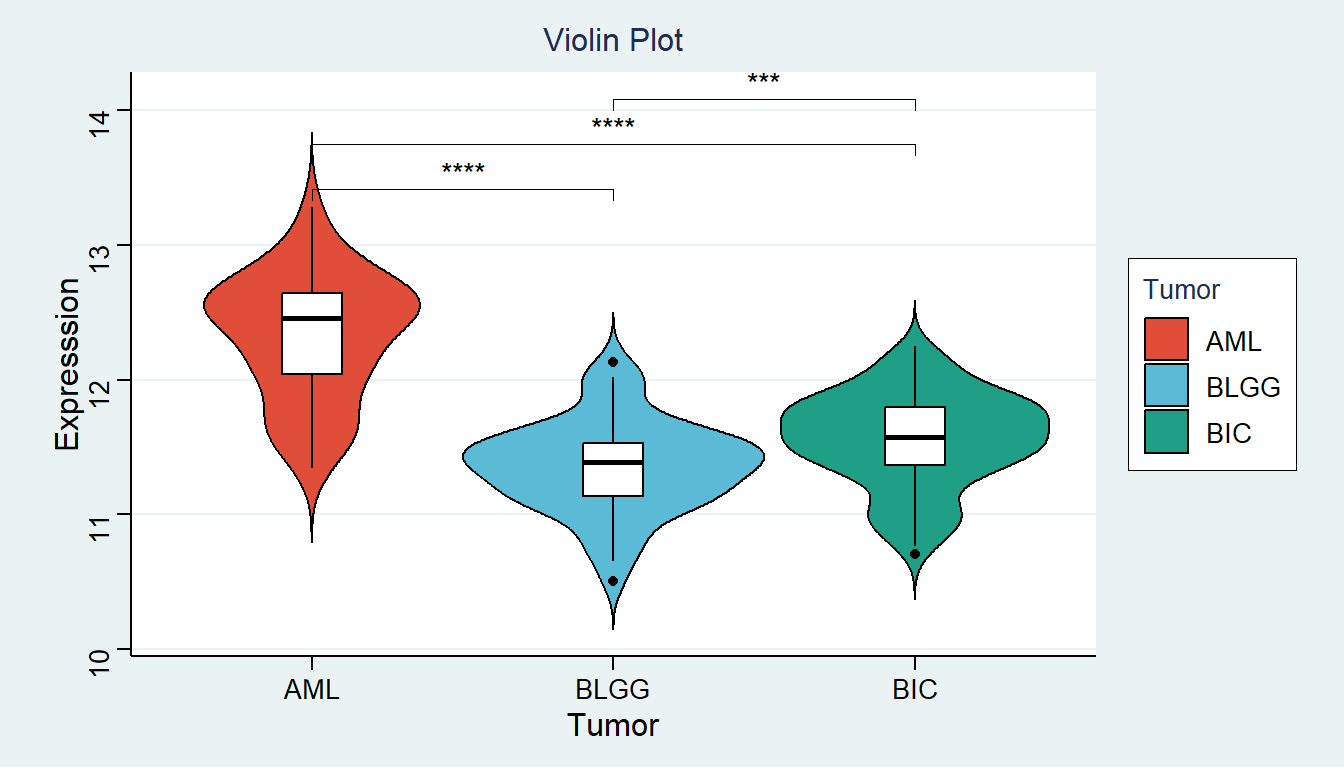This screenshot has width=1344, height=768.
Task: Click the red AML legend swatch
Action: [1167, 339]
